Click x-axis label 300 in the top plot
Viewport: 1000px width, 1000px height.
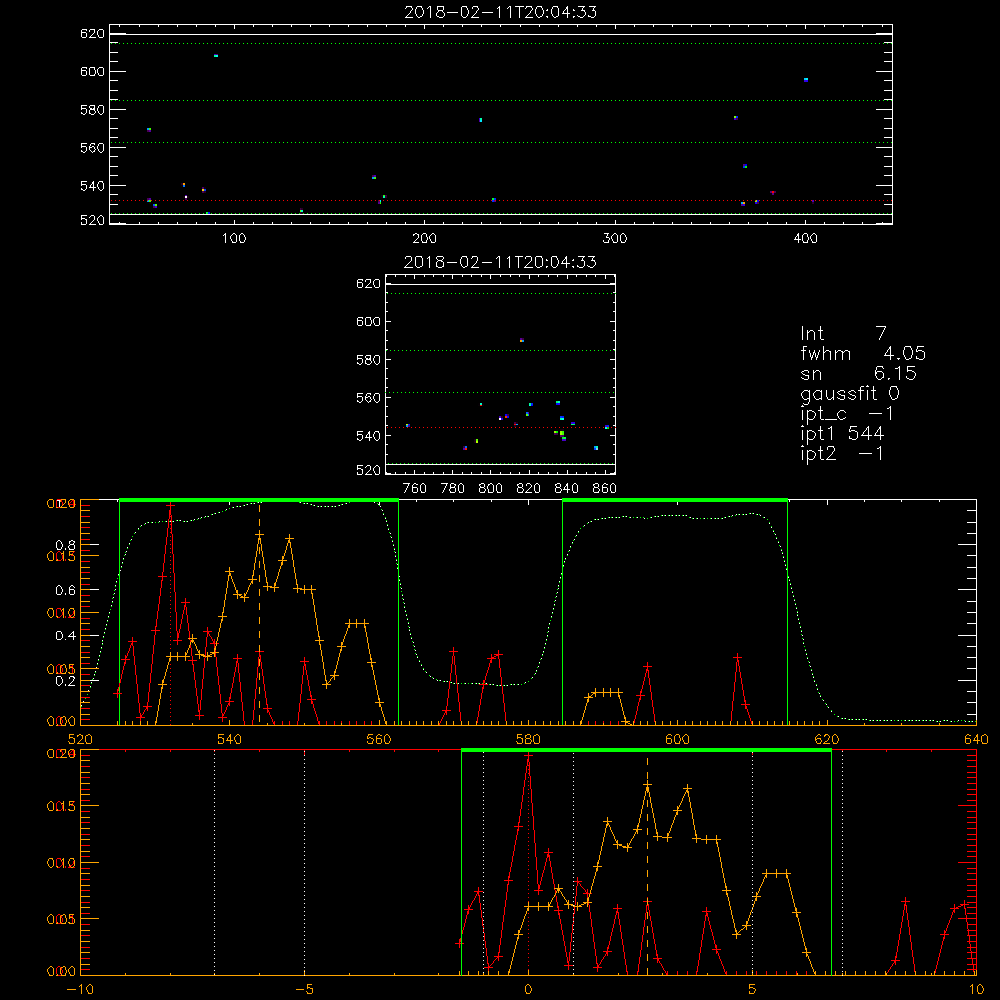(x=615, y=239)
